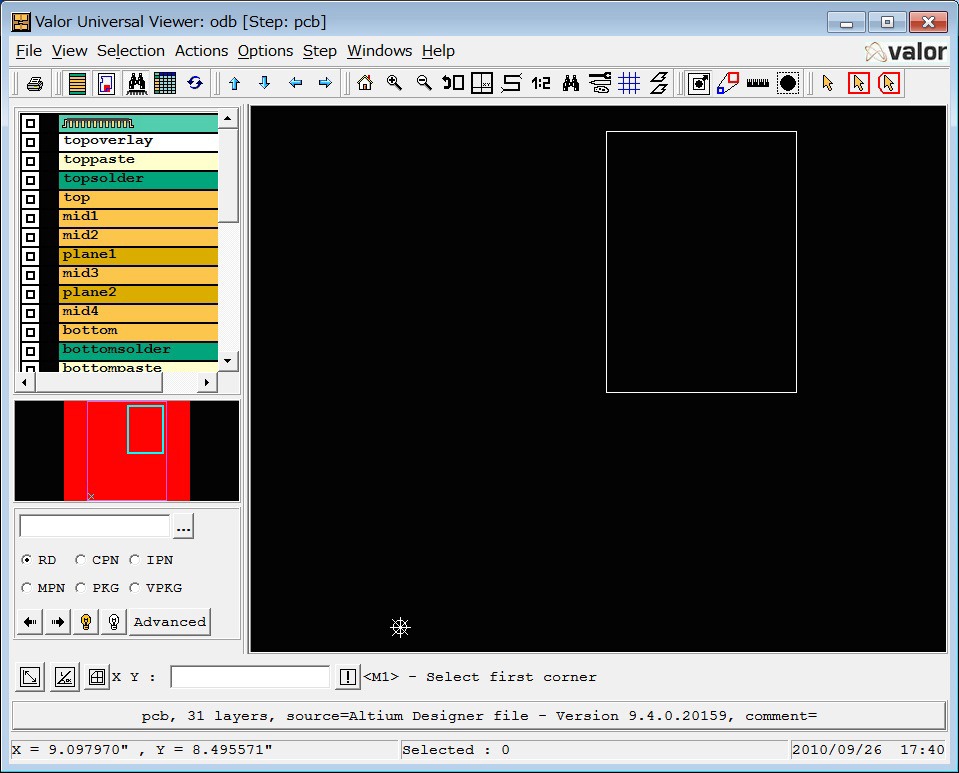959x773 pixels.
Task: Pan left with the blue left arrow
Action: pos(295,83)
